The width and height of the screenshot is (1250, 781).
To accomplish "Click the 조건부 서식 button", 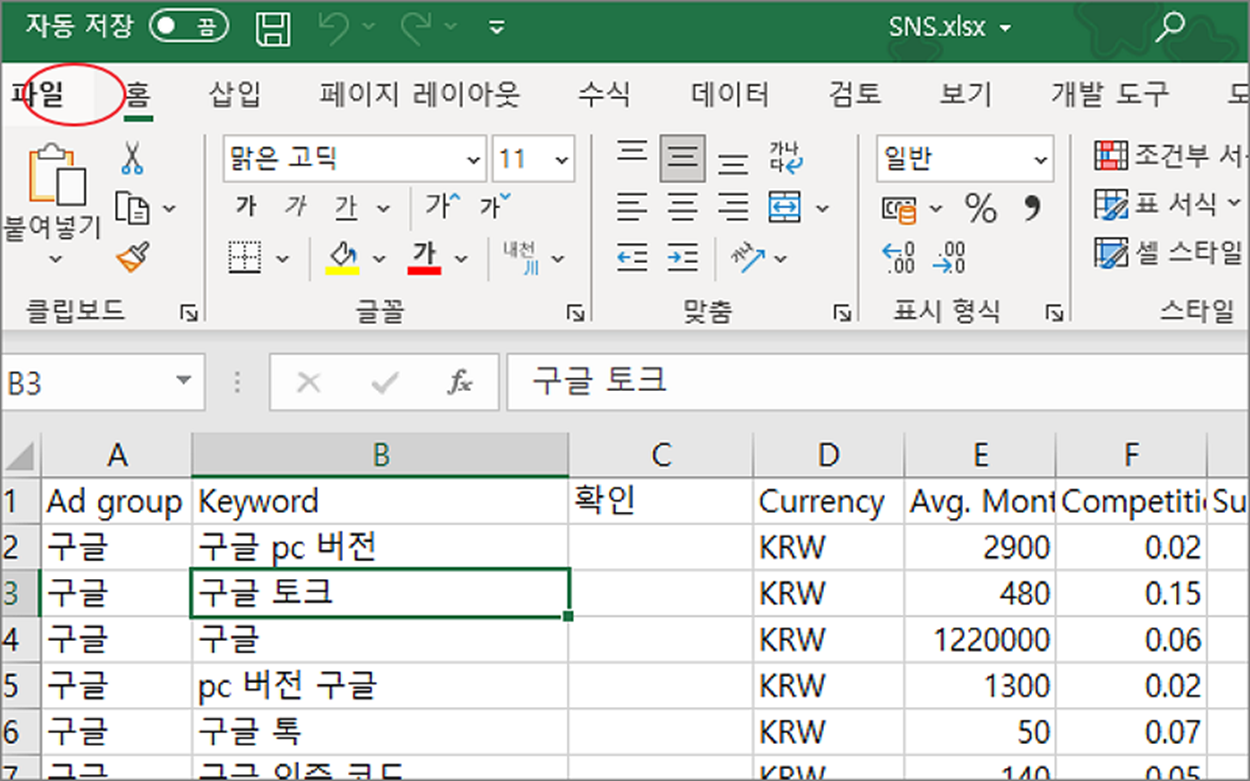I will (1171, 155).
